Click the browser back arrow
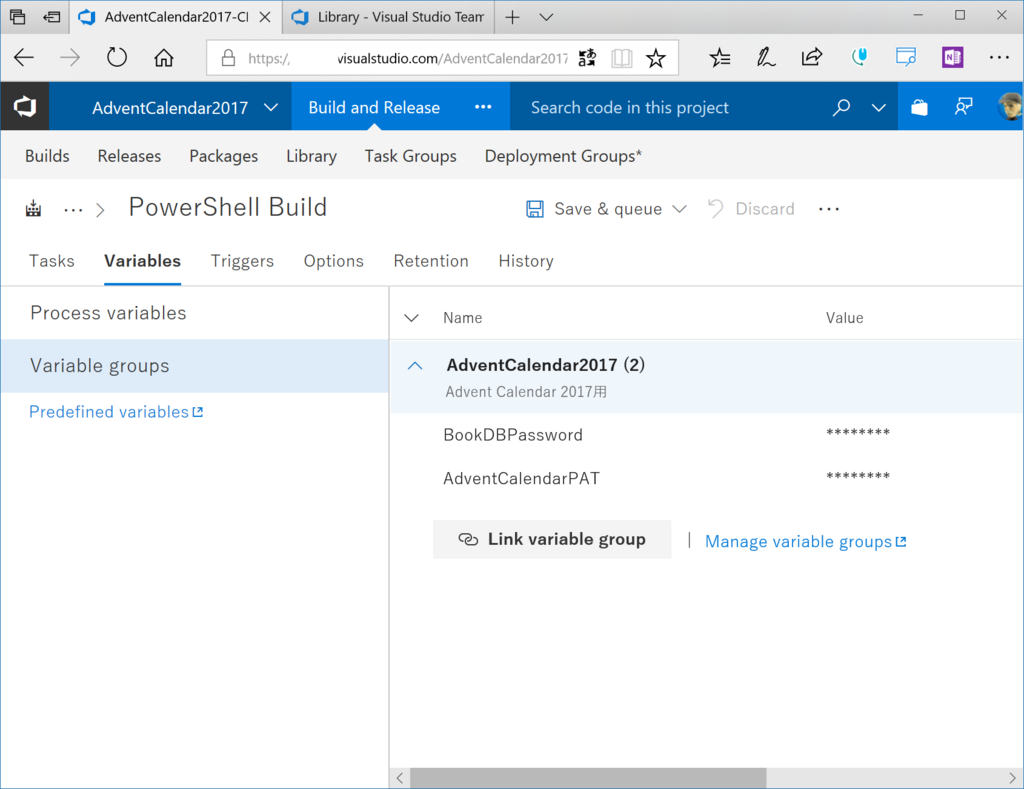1024x789 pixels. pyautogui.click(x=24, y=58)
